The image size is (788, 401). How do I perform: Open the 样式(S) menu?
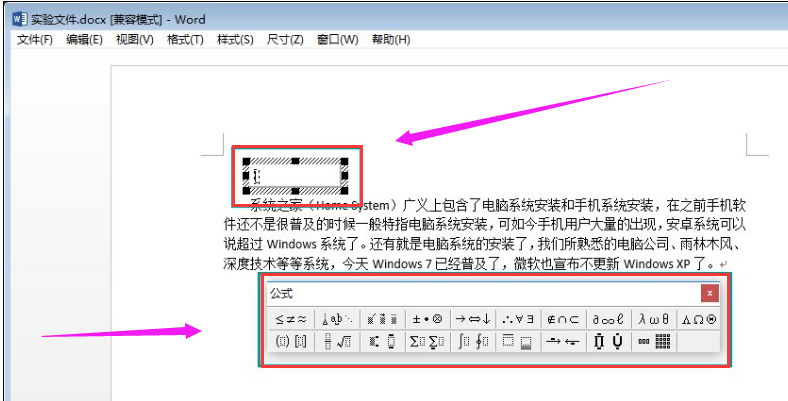click(235, 40)
